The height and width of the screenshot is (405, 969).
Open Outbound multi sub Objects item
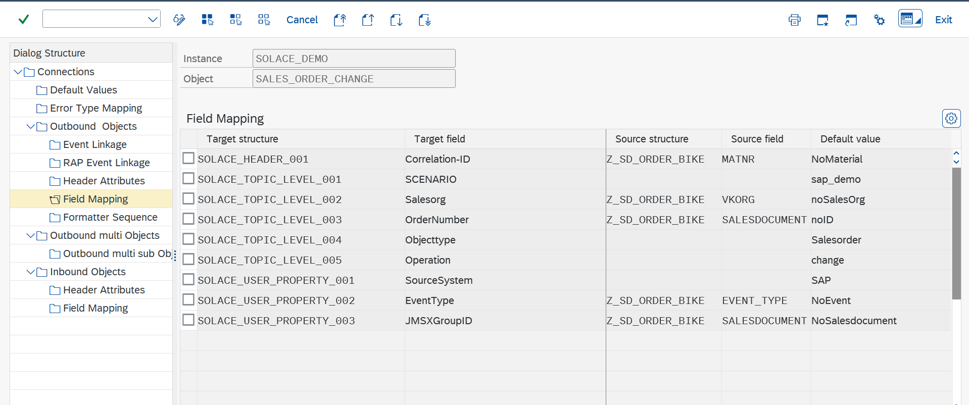pos(117,254)
